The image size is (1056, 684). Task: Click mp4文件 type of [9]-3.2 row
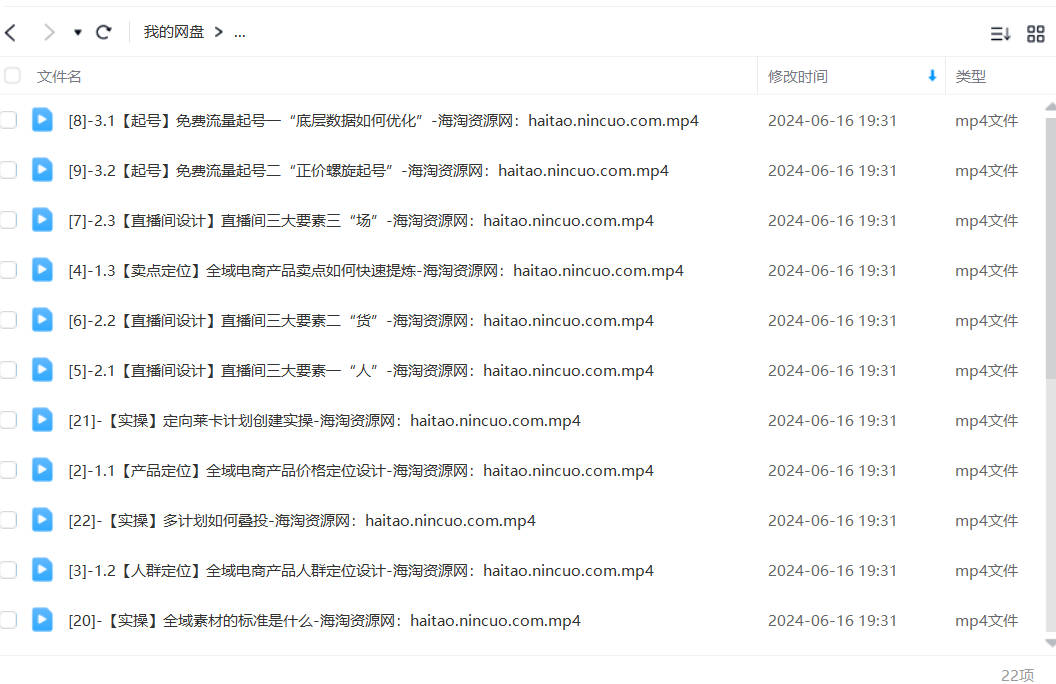point(987,170)
